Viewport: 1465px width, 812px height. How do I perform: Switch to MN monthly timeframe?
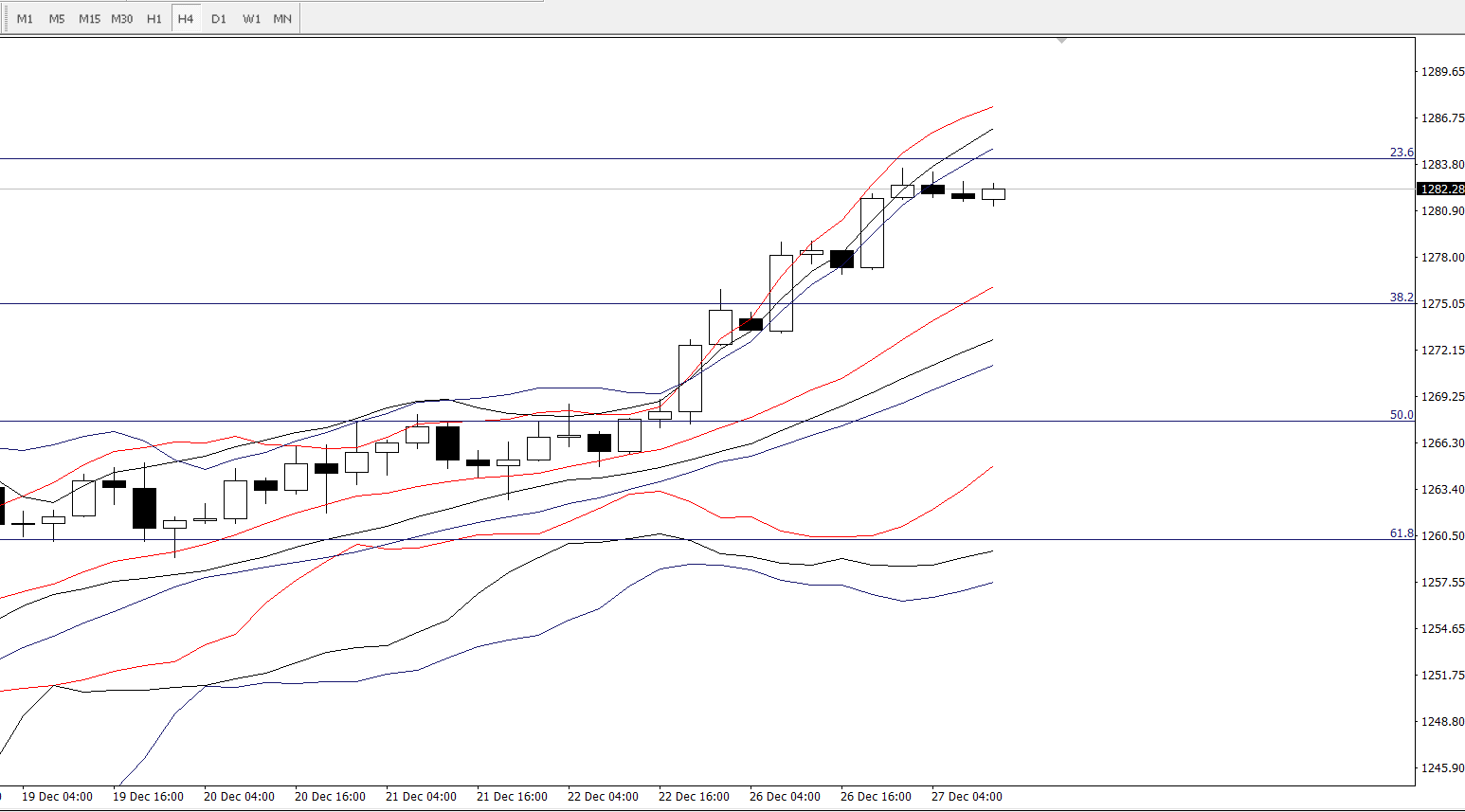click(x=282, y=19)
